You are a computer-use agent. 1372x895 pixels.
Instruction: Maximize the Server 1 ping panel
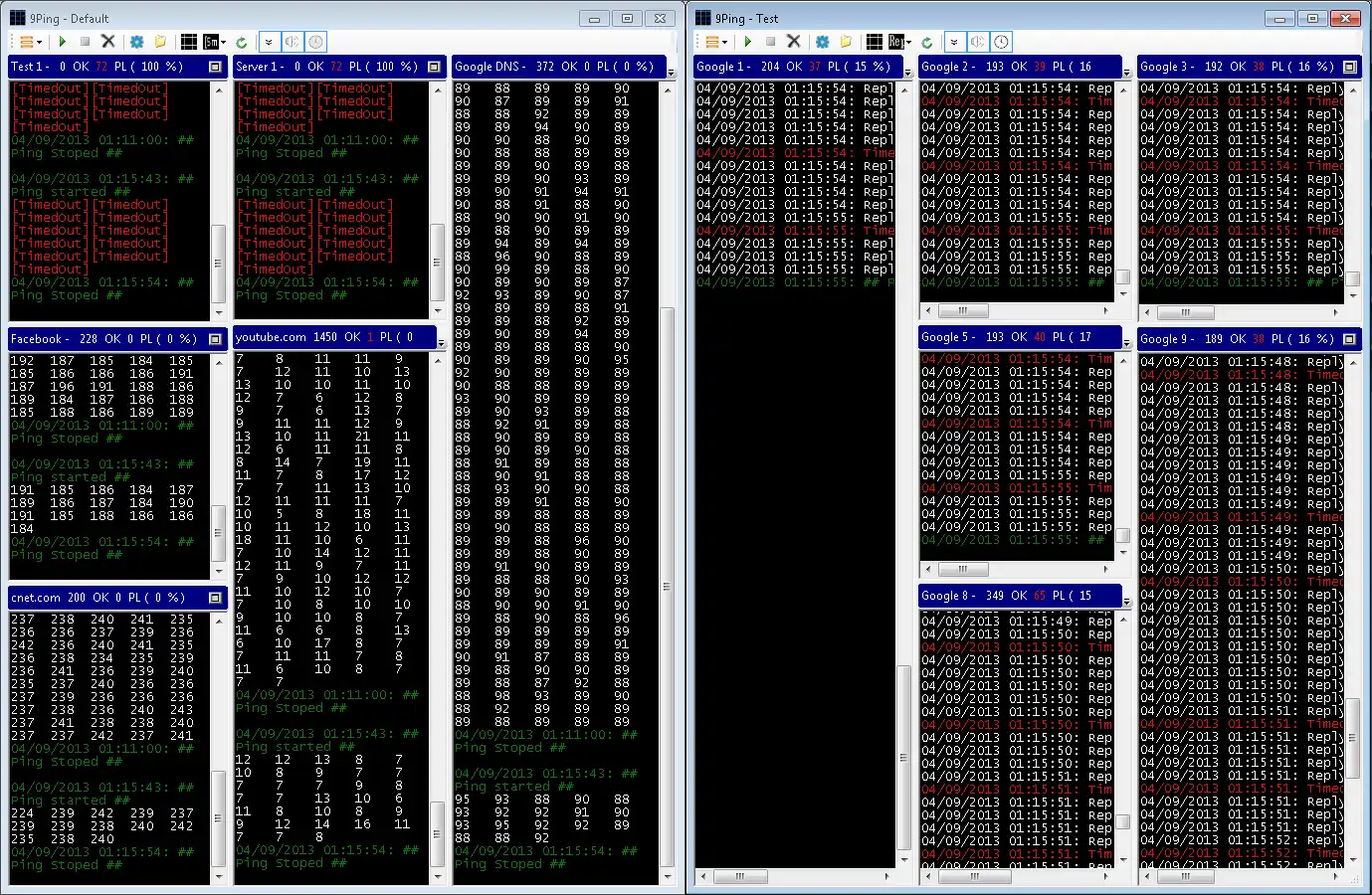click(x=434, y=67)
